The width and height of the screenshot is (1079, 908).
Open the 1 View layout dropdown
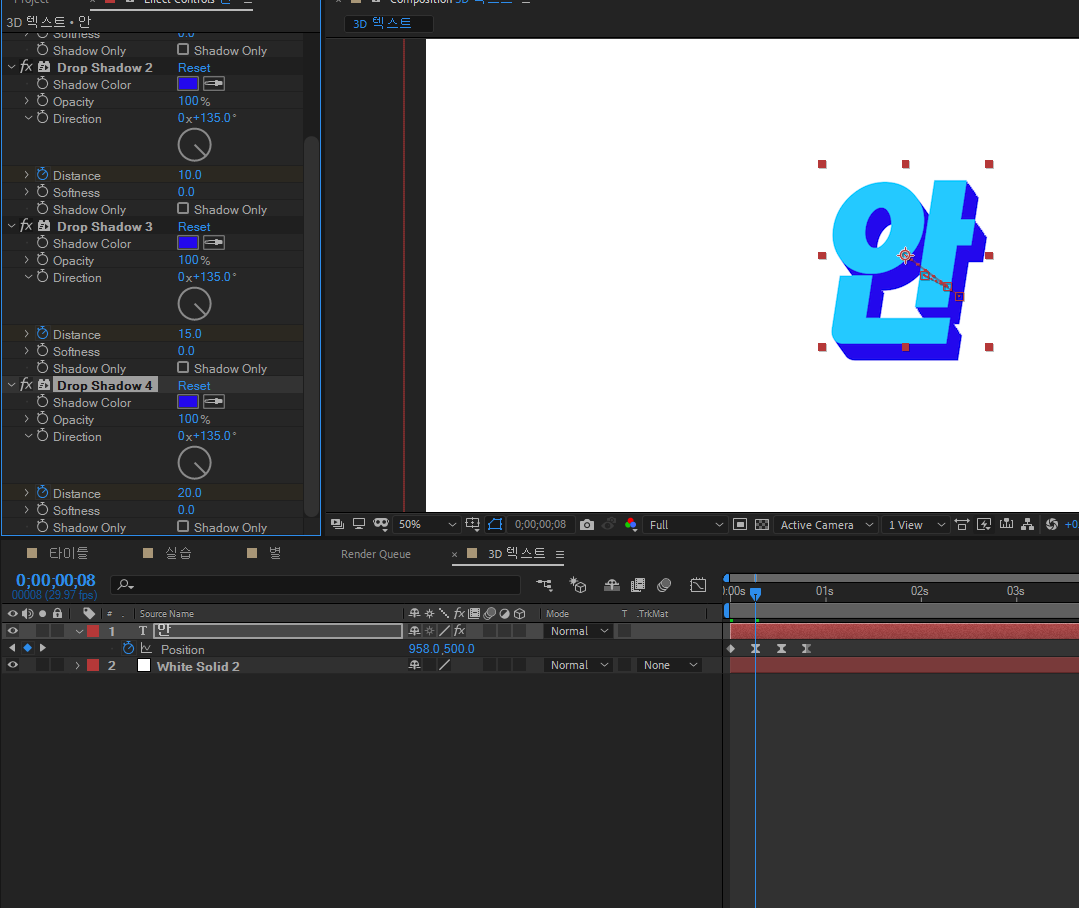click(916, 525)
